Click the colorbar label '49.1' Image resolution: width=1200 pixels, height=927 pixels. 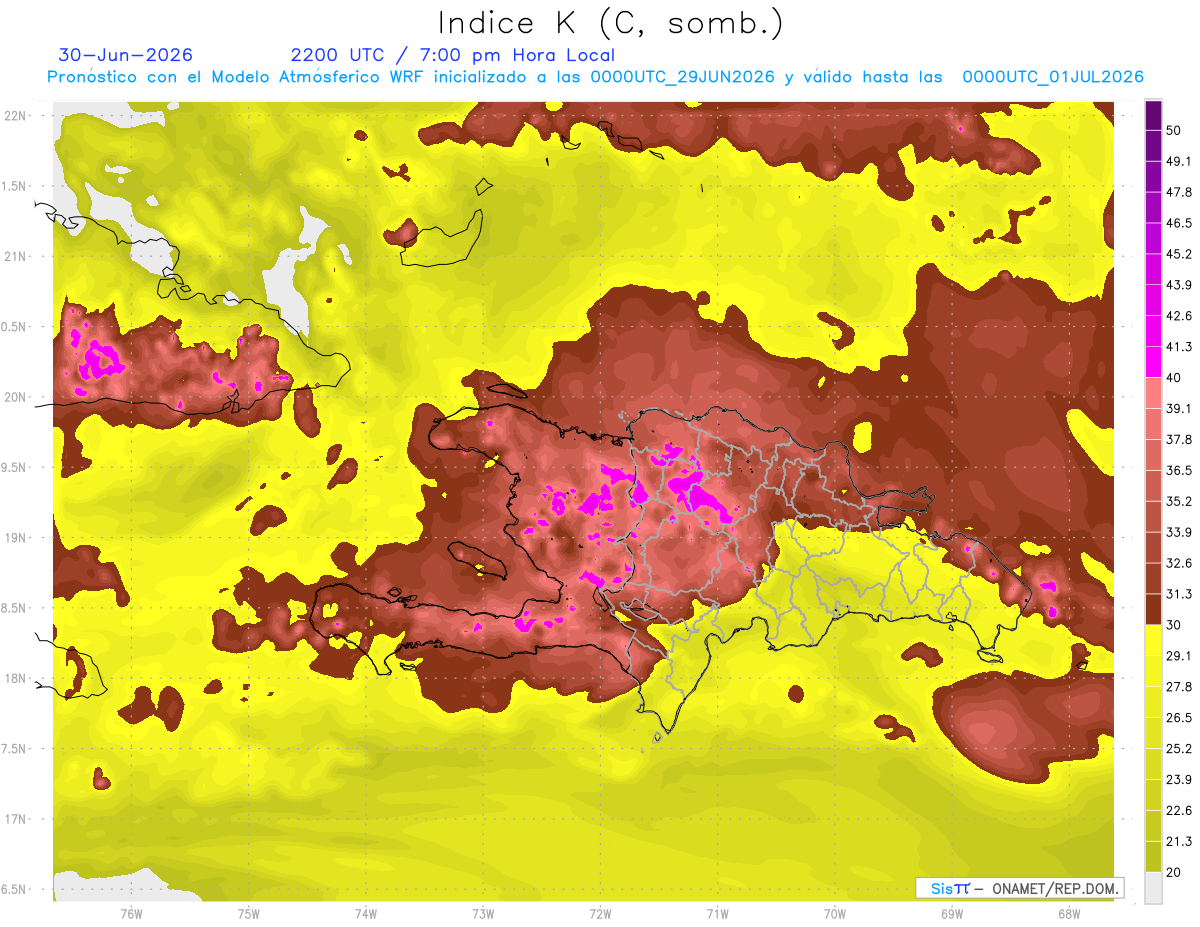[x=1178, y=161]
